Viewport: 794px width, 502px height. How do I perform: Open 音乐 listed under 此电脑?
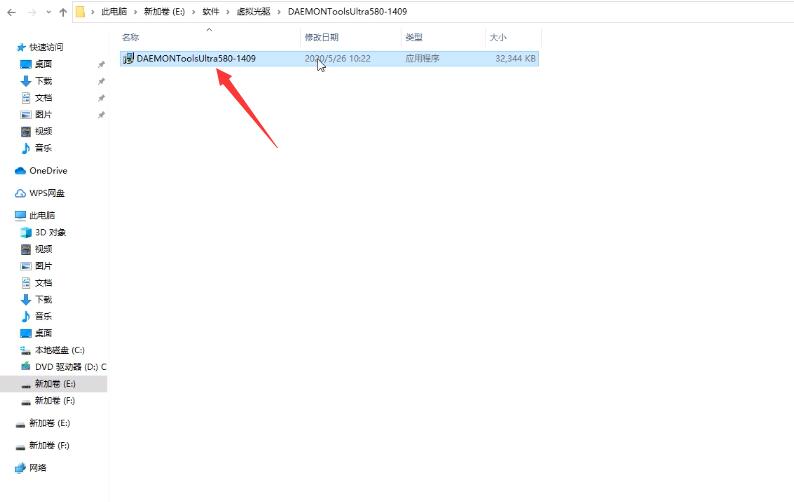[43, 316]
